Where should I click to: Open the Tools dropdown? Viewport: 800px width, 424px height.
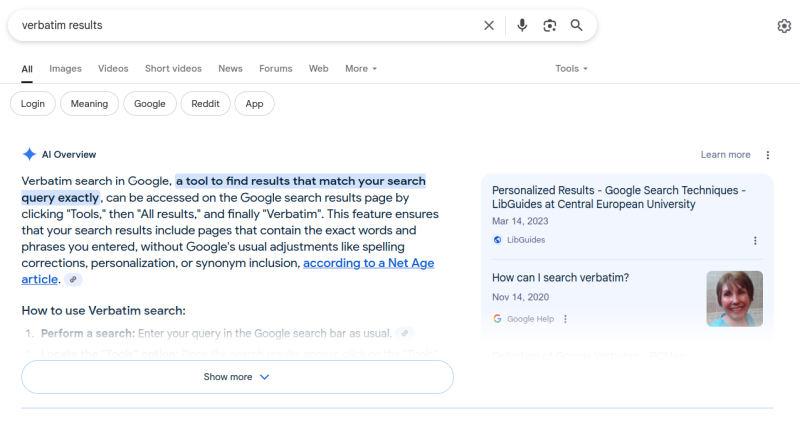coord(571,68)
